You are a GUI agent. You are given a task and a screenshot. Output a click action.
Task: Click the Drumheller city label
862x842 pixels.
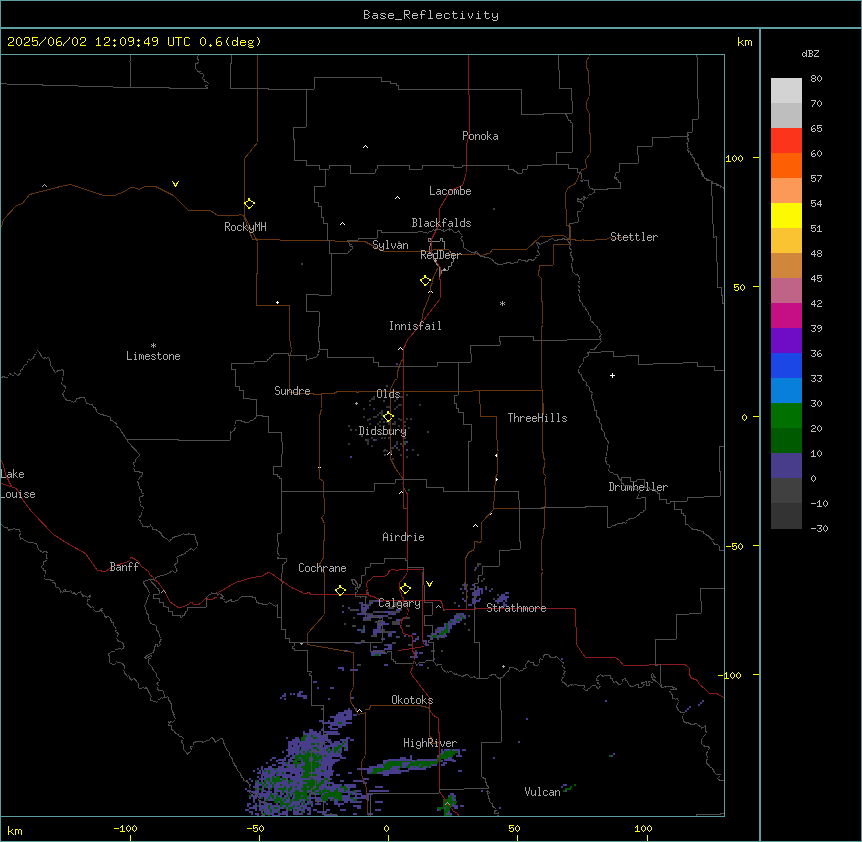coord(638,487)
